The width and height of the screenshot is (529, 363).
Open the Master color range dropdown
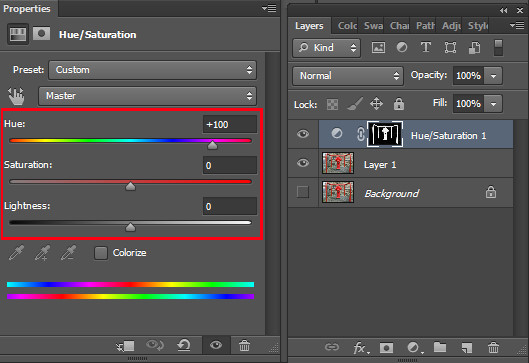(147, 96)
